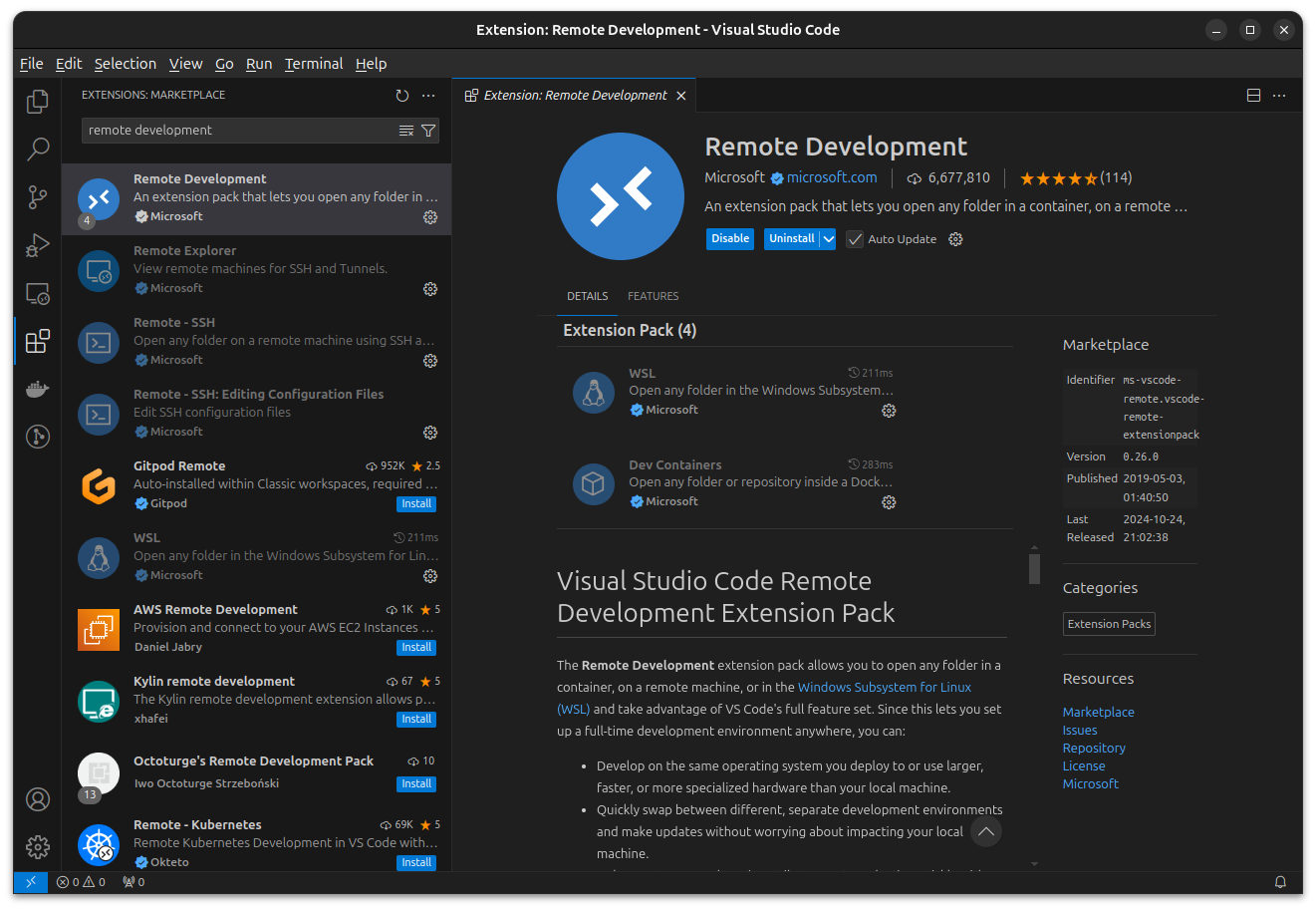1316x910 pixels.
Task: Open the Source Control view
Action: pyautogui.click(x=38, y=197)
